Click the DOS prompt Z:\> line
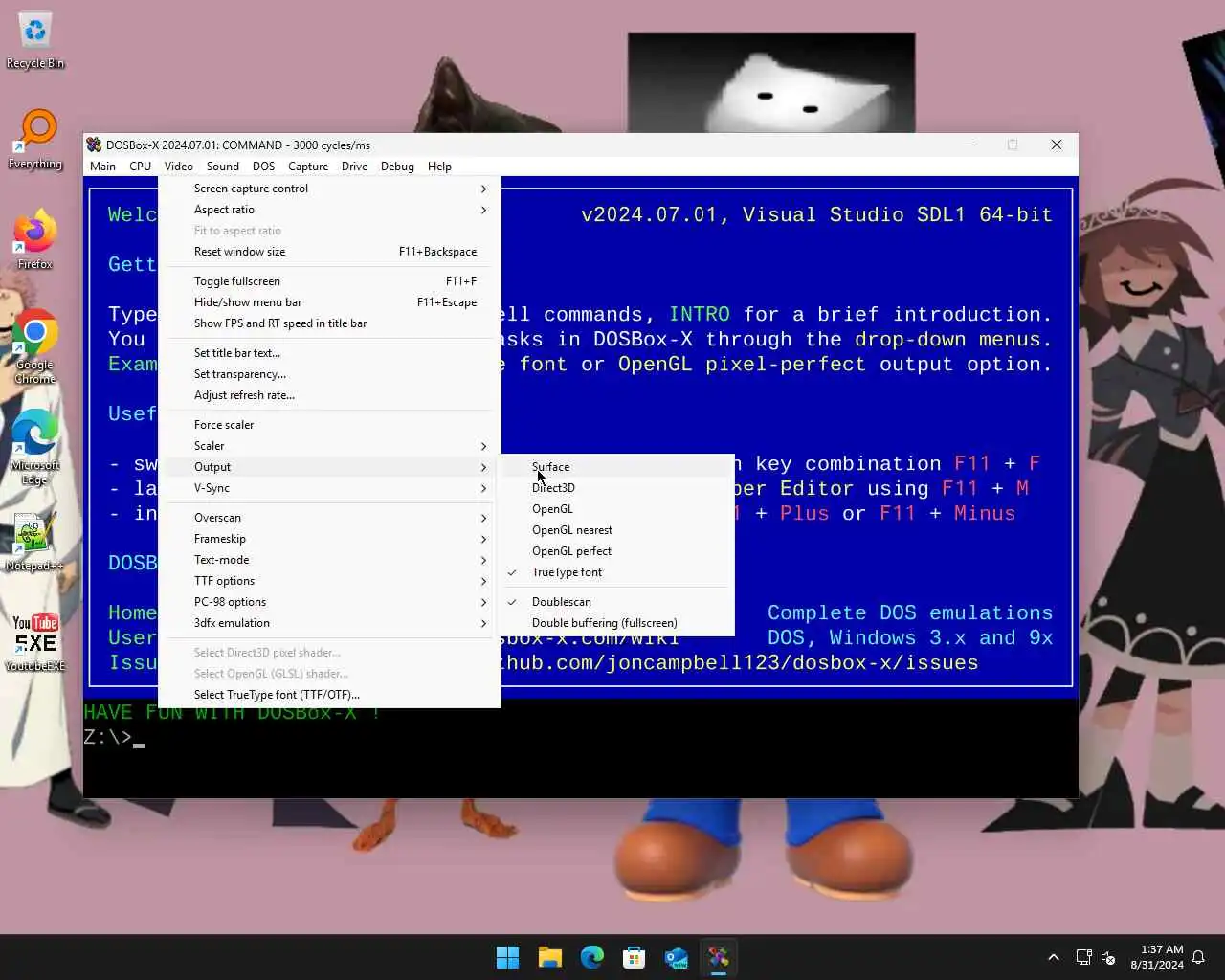Image resolution: width=1225 pixels, height=980 pixels. pos(114,737)
